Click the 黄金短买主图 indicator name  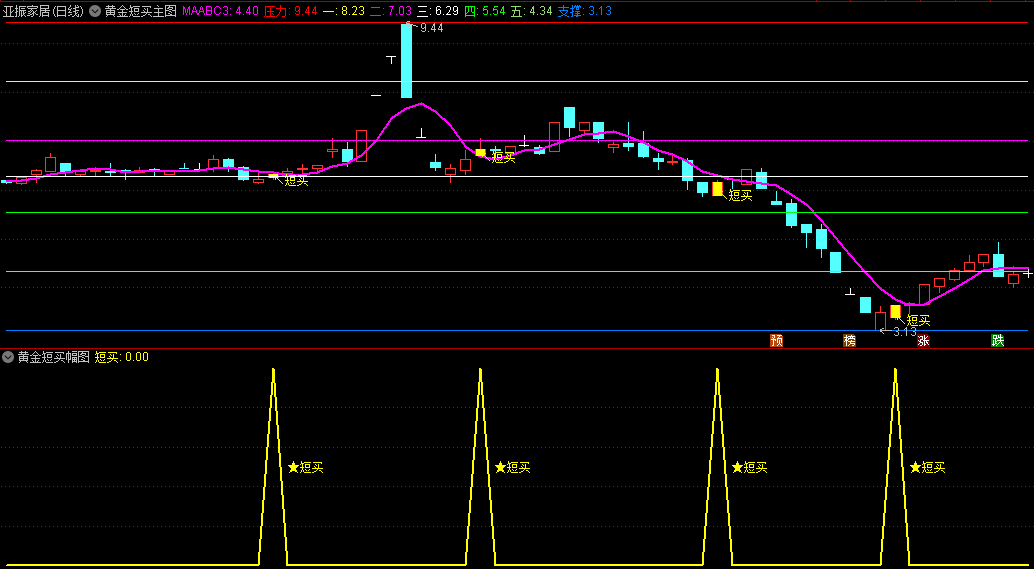[x=140, y=11]
